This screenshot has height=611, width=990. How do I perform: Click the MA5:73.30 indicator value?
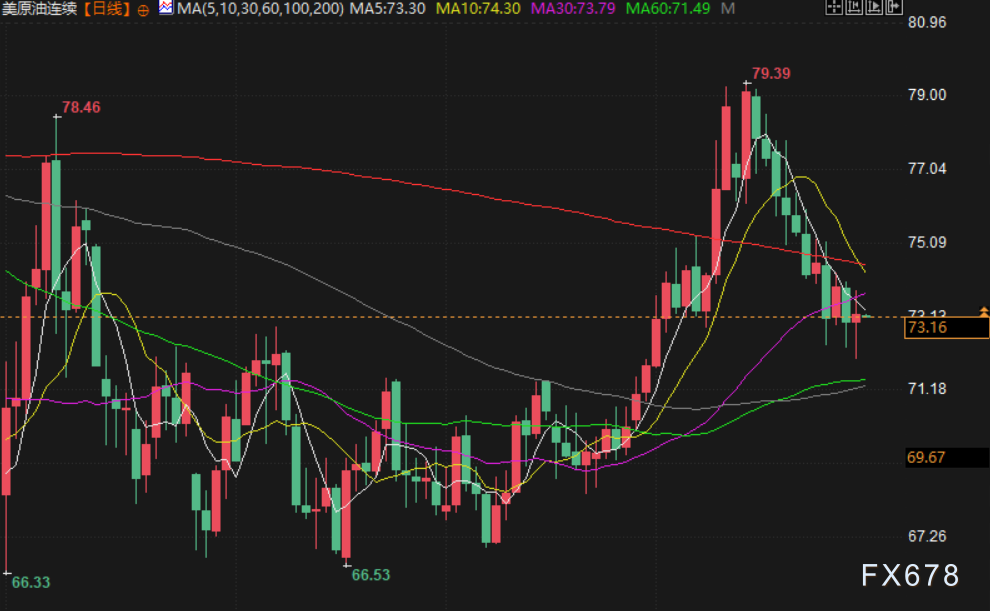(387, 9)
